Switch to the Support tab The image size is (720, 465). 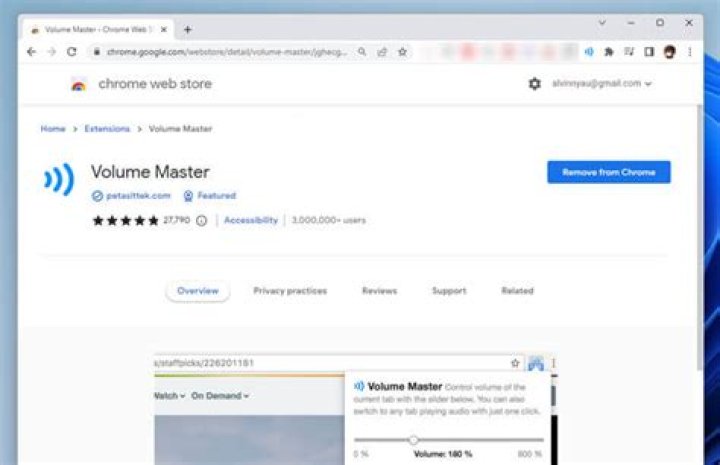click(449, 291)
